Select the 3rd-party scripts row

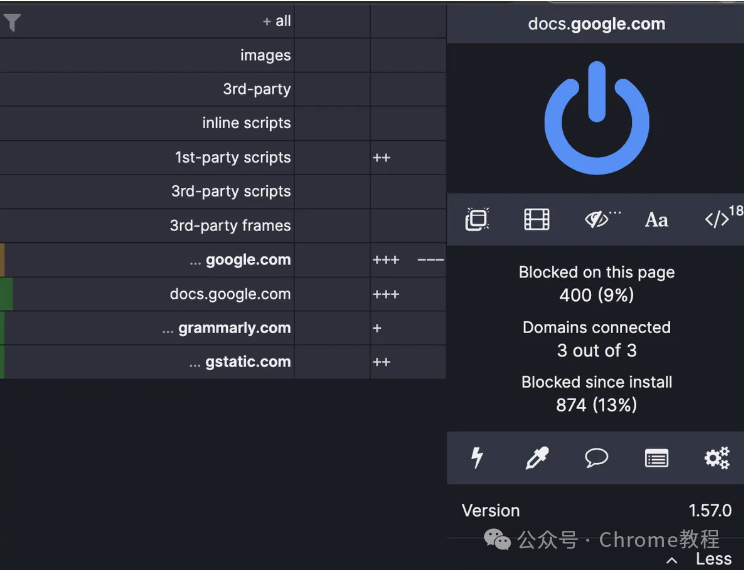click(x=147, y=191)
